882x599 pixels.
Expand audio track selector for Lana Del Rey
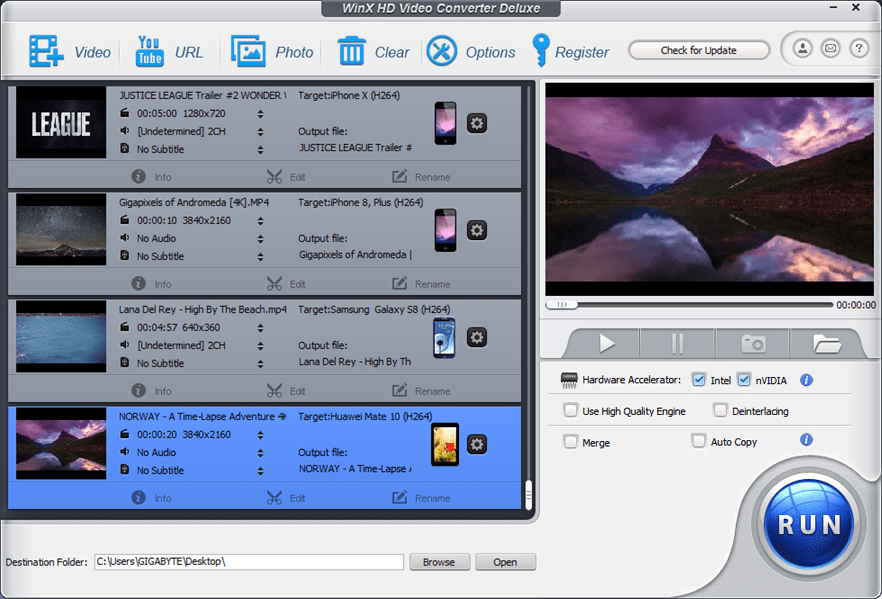click(261, 345)
